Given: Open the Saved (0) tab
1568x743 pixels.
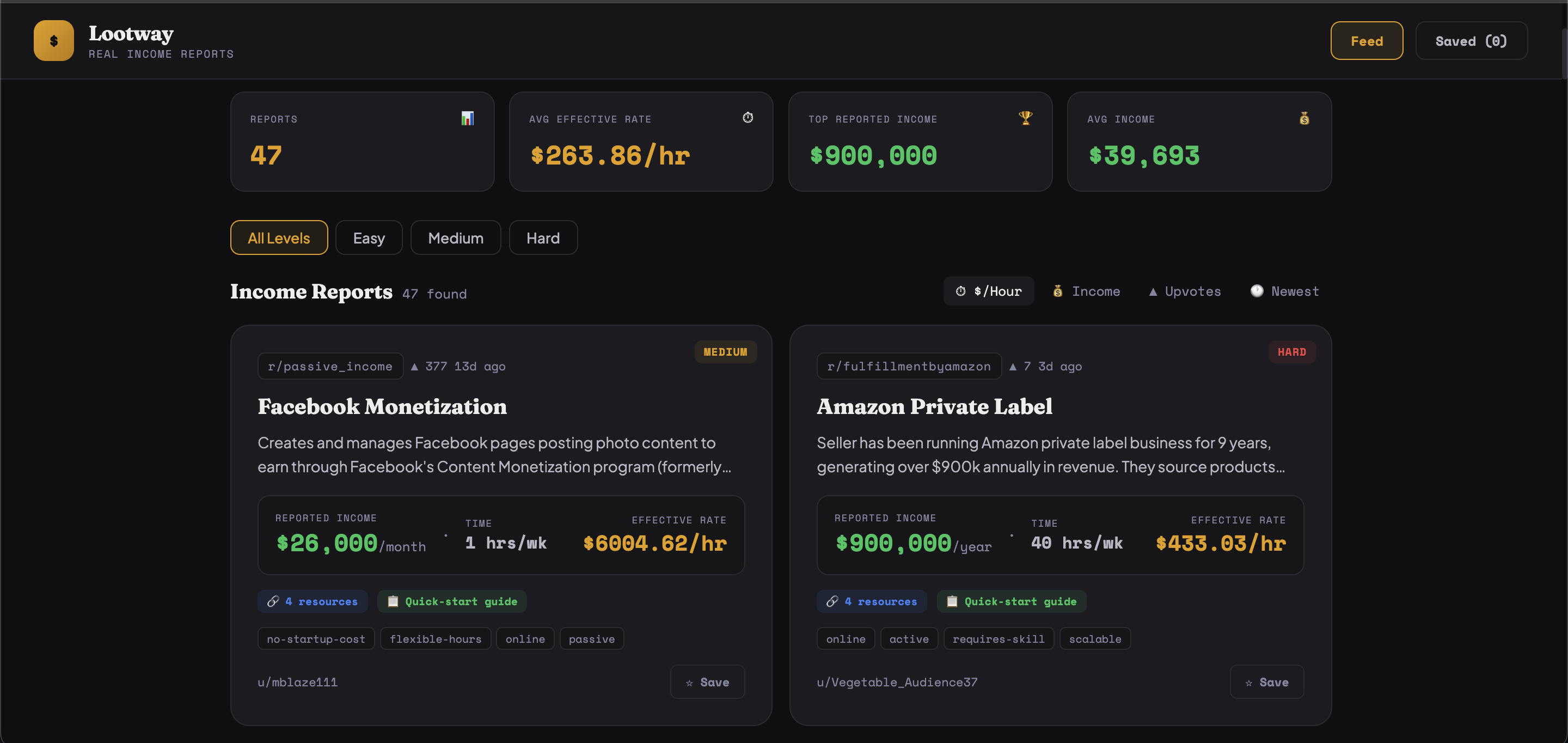Looking at the screenshot, I should 1471,41.
